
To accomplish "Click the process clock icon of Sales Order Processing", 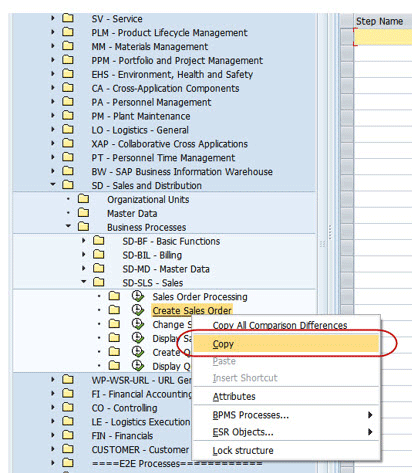I will 138,296.
